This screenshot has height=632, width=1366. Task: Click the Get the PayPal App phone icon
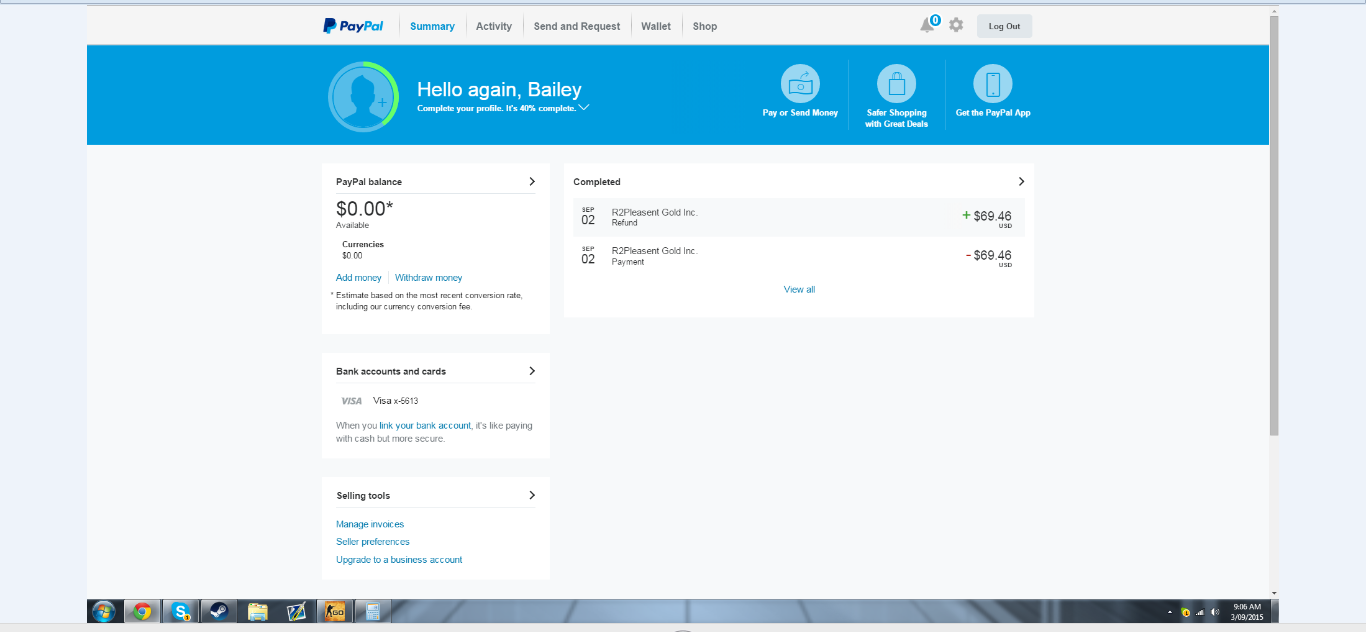[x=993, y=84]
